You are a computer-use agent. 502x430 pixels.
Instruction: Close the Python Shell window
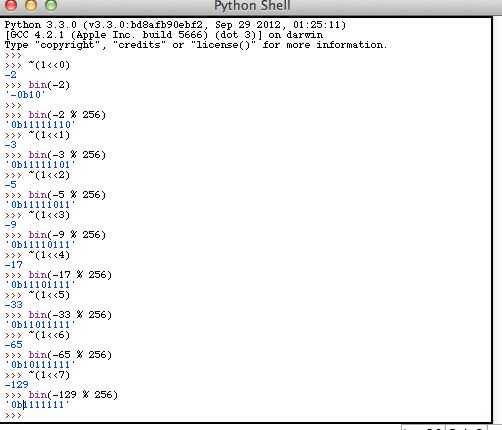click(x=11, y=4)
